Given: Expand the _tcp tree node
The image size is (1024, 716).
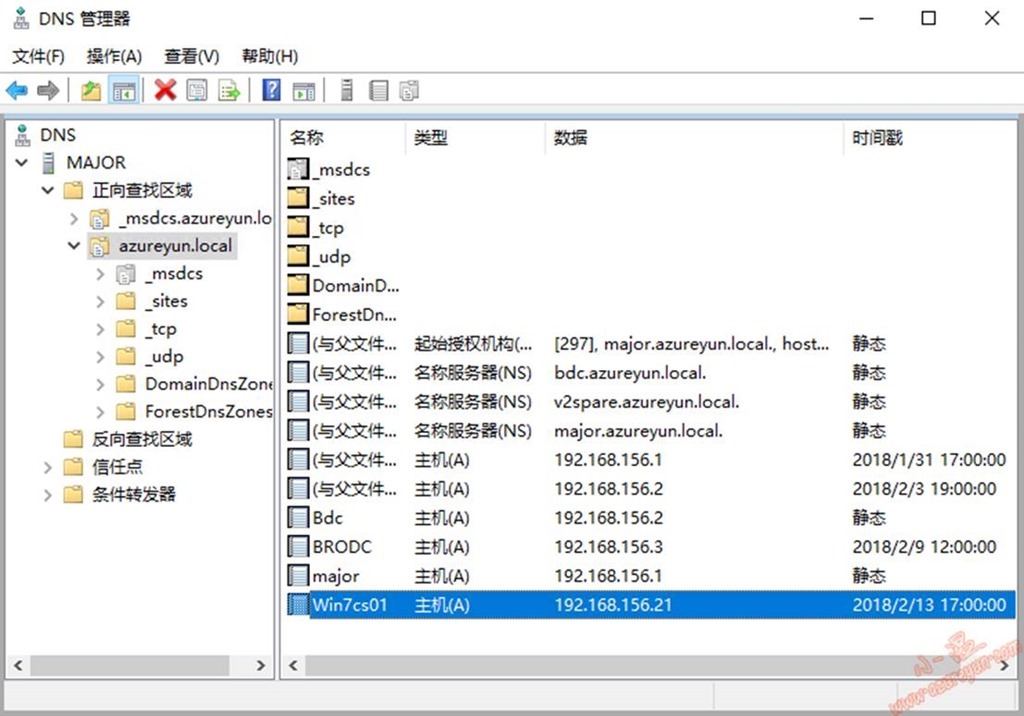Looking at the screenshot, I should pyautogui.click(x=100, y=329).
